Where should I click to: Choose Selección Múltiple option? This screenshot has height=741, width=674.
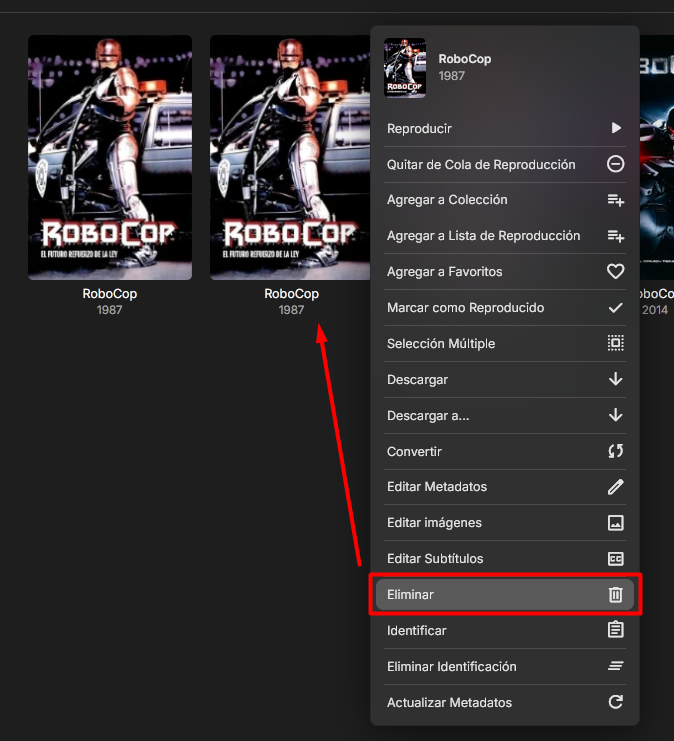[x=505, y=344]
